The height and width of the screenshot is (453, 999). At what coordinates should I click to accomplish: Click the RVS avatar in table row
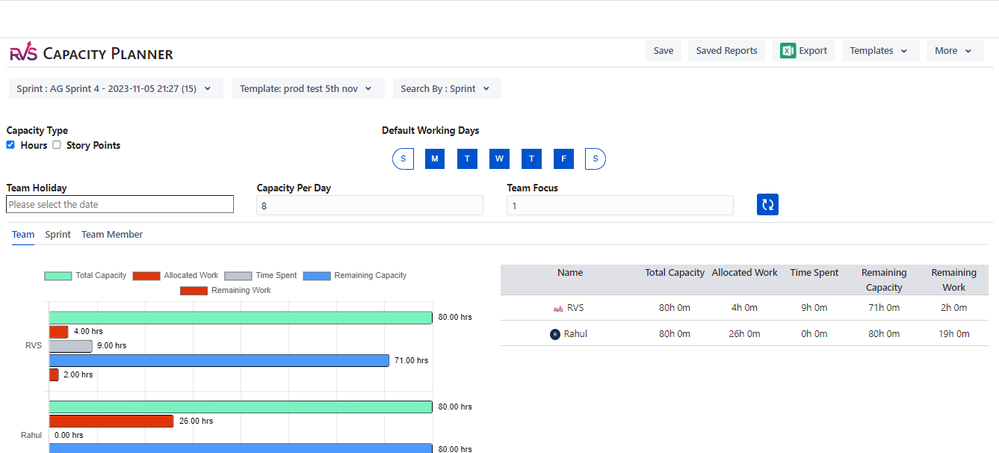558,308
